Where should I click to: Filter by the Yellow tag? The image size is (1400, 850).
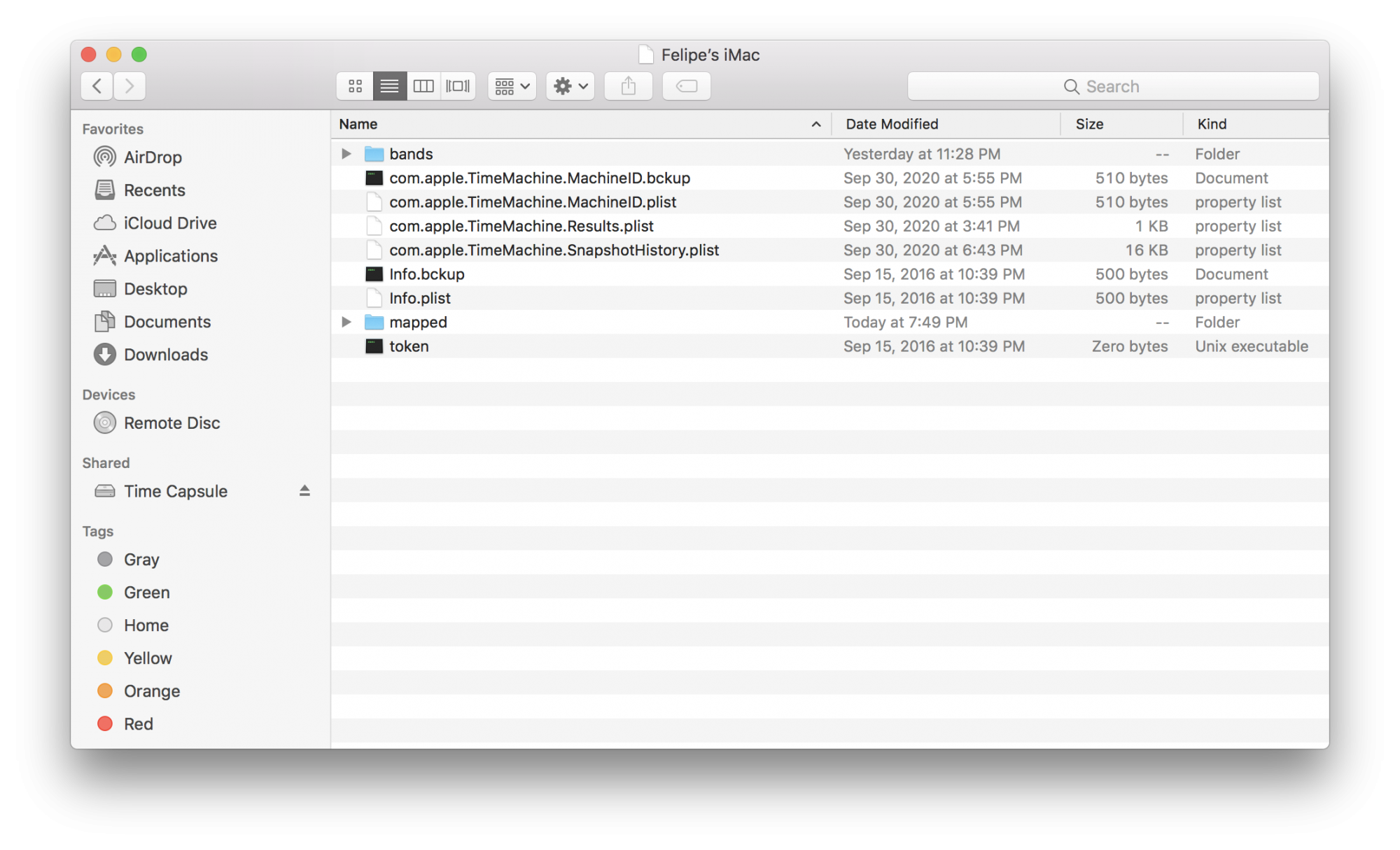click(148, 658)
